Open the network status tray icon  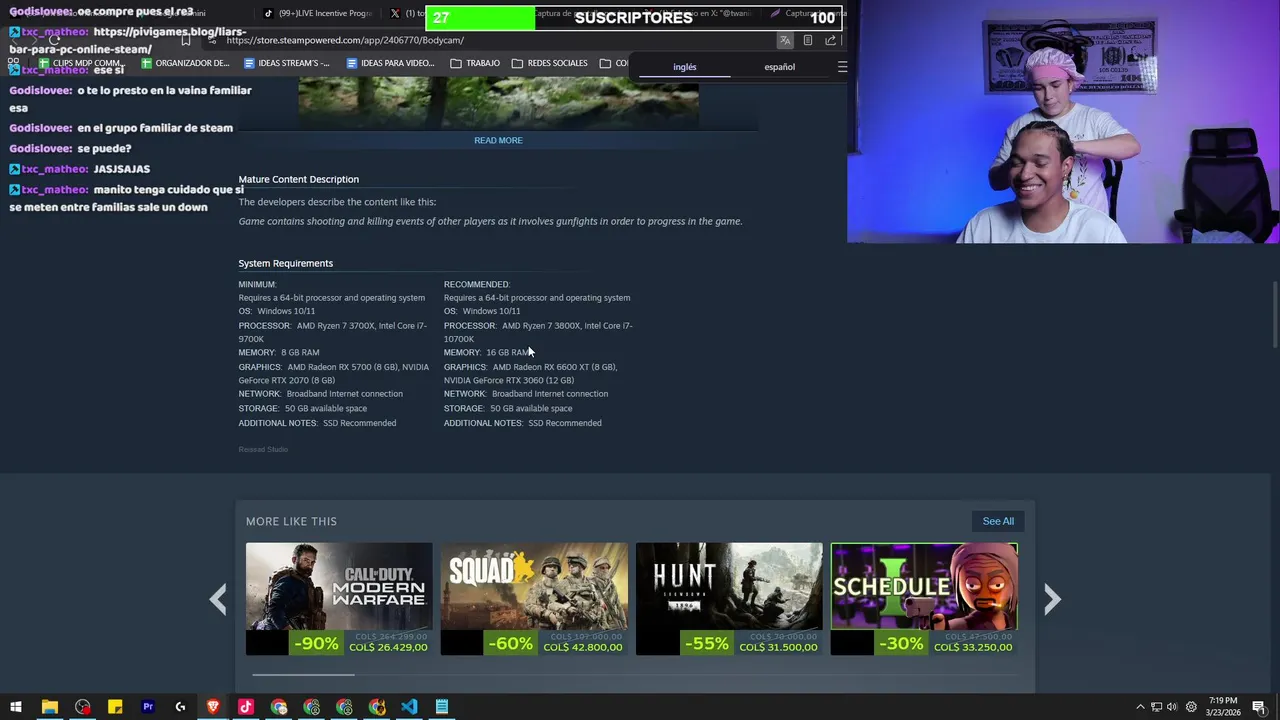click(x=1156, y=707)
